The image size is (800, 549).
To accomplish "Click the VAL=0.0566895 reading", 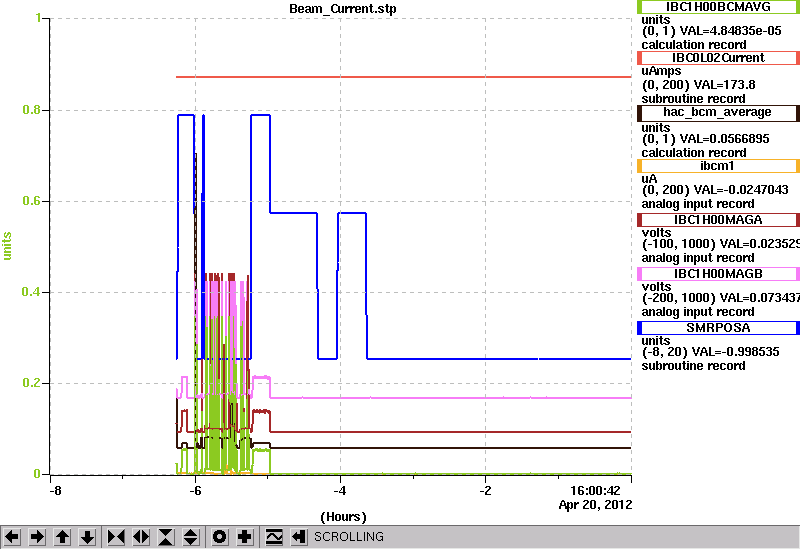I will [724, 139].
